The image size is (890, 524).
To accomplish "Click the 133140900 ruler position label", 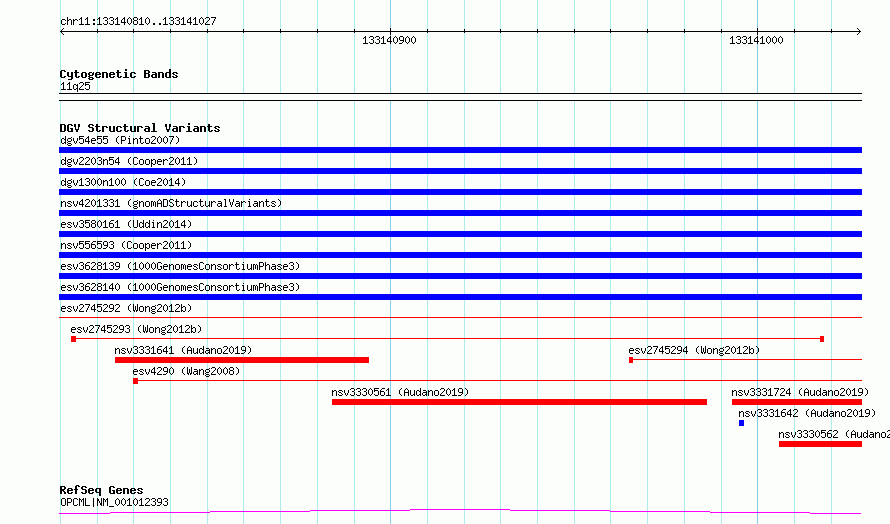I will (x=389, y=40).
